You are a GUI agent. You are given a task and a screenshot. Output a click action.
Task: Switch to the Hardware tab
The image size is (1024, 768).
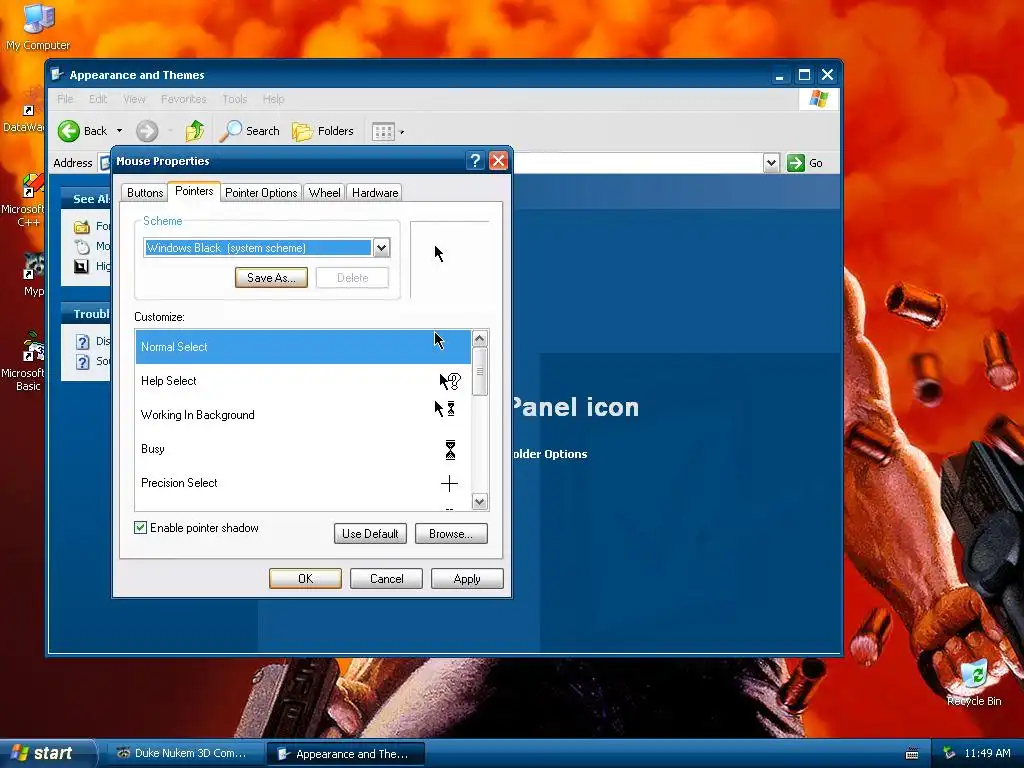pos(375,193)
